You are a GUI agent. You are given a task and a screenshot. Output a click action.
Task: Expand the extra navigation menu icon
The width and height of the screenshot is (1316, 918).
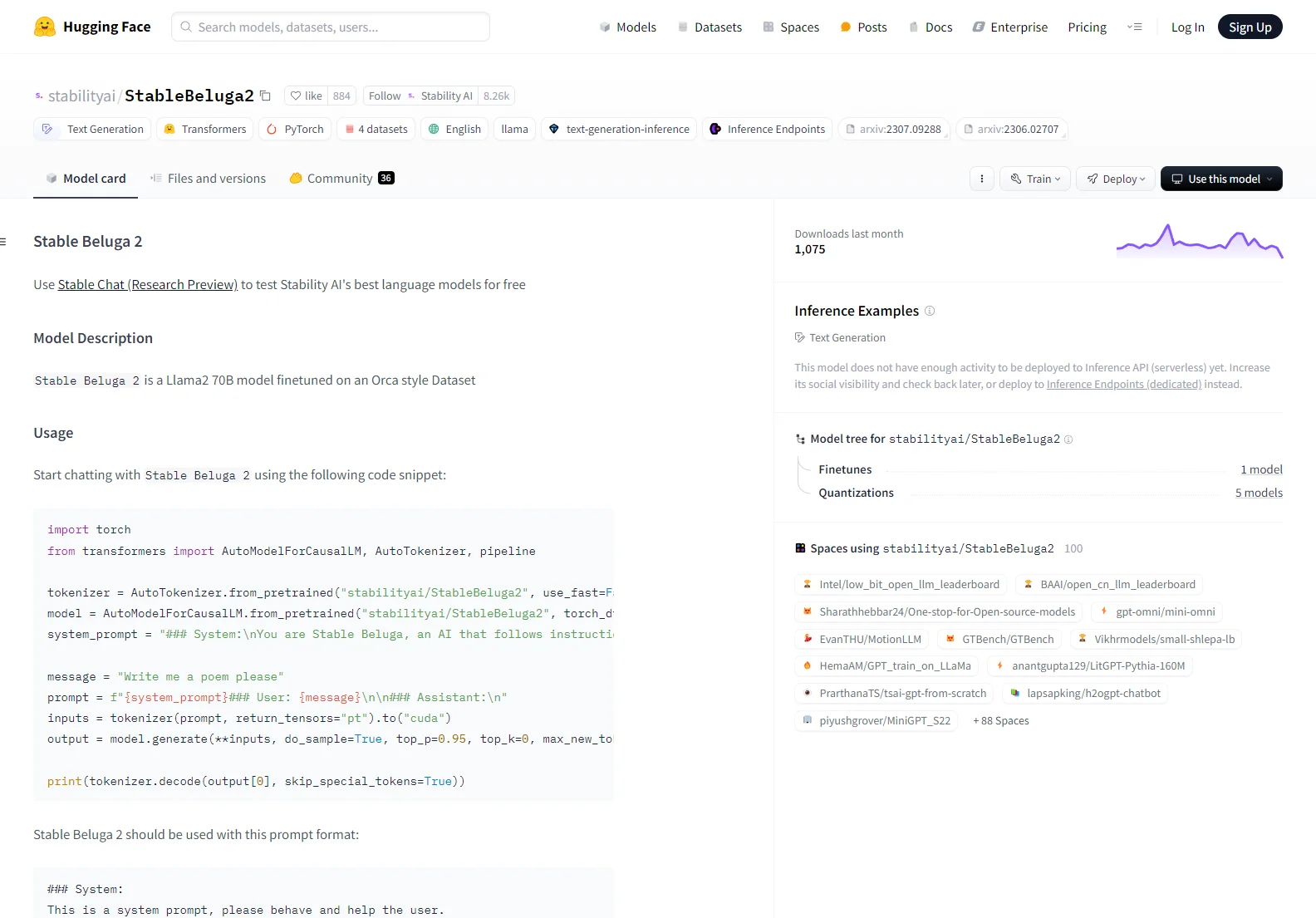pos(1134,27)
